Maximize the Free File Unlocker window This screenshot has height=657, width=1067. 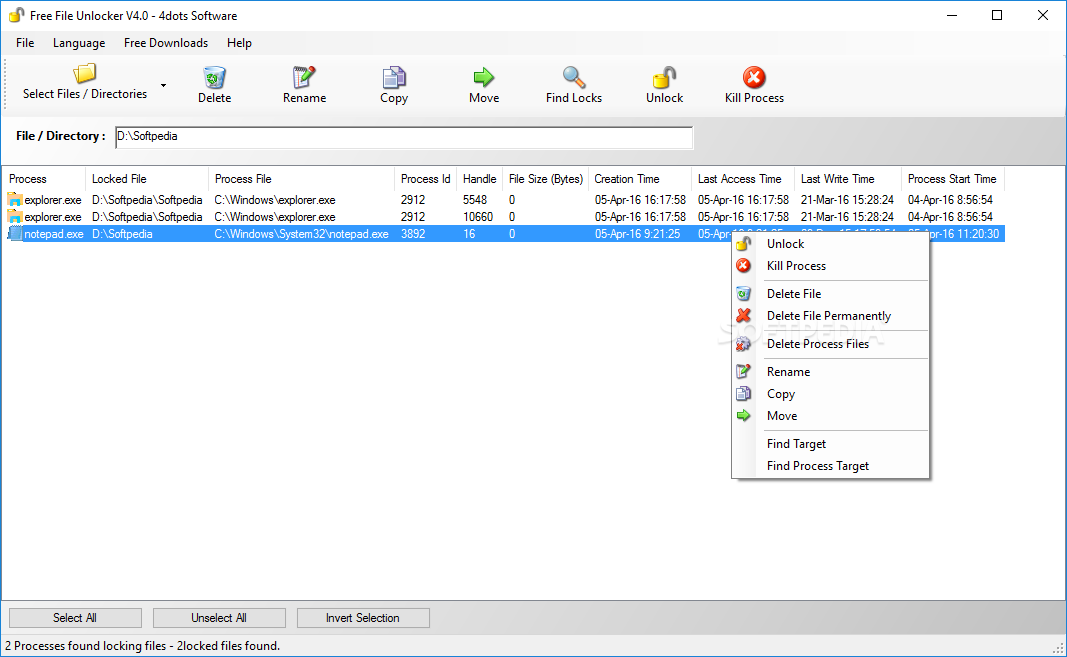[x=997, y=15]
